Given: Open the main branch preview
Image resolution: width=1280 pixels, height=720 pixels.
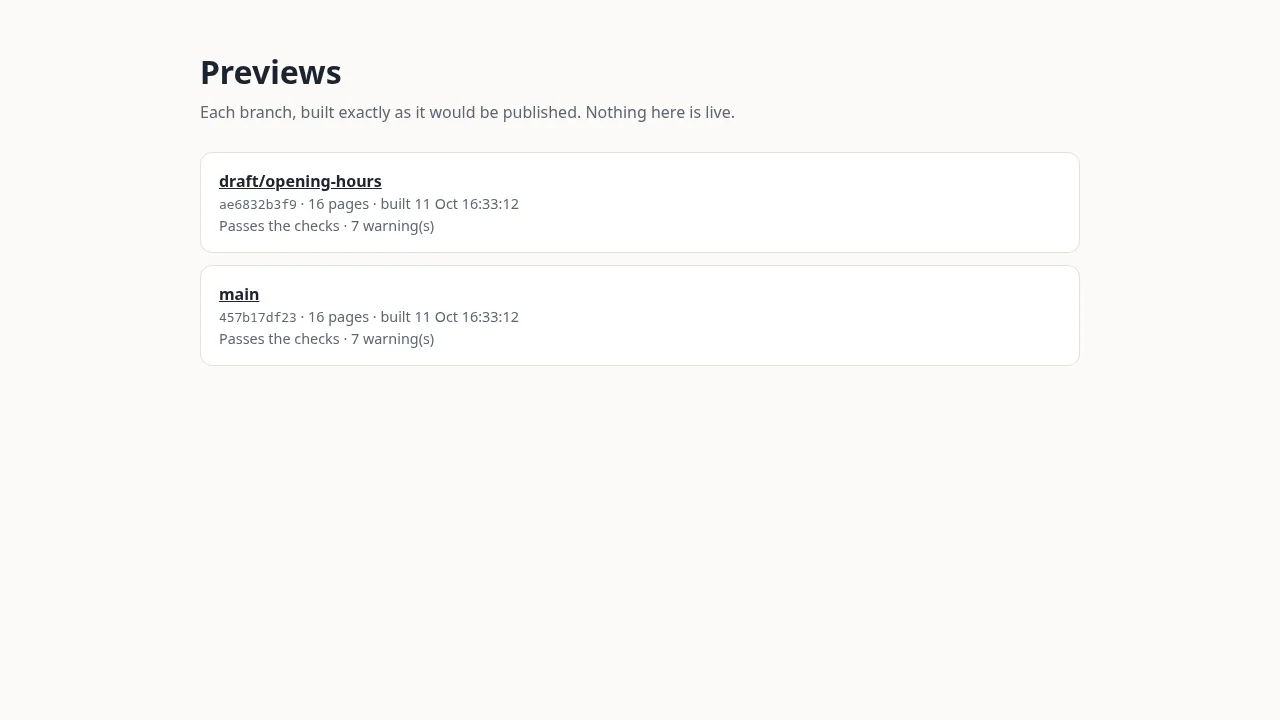Looking at the screenshot, I should pos(239,294).
